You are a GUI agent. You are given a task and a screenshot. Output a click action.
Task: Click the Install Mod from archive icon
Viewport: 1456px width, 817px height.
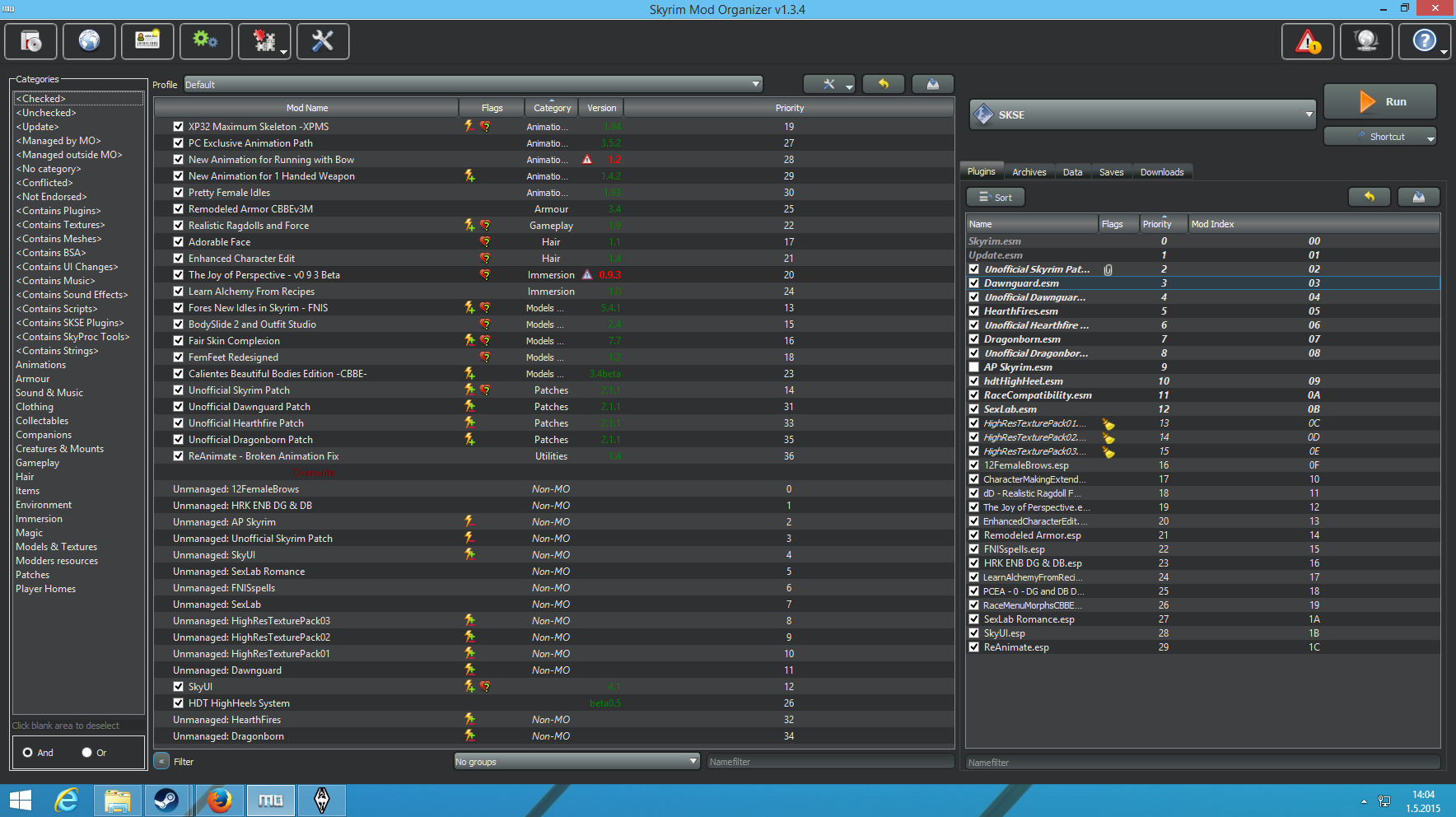(31, 41)
